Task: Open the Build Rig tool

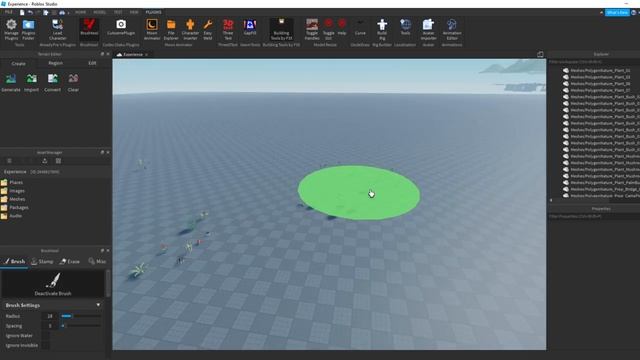Action: tap(382, 29)
